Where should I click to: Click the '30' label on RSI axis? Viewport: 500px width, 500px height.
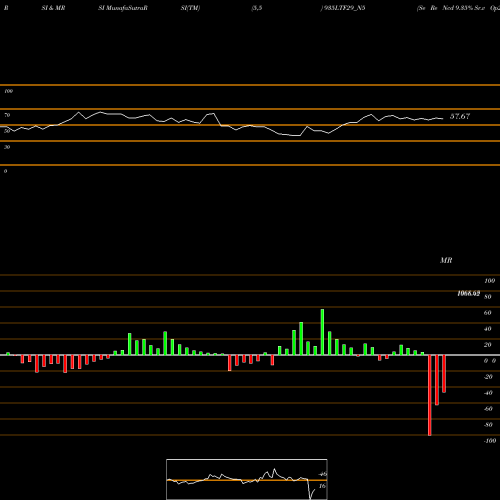(7, 147)
